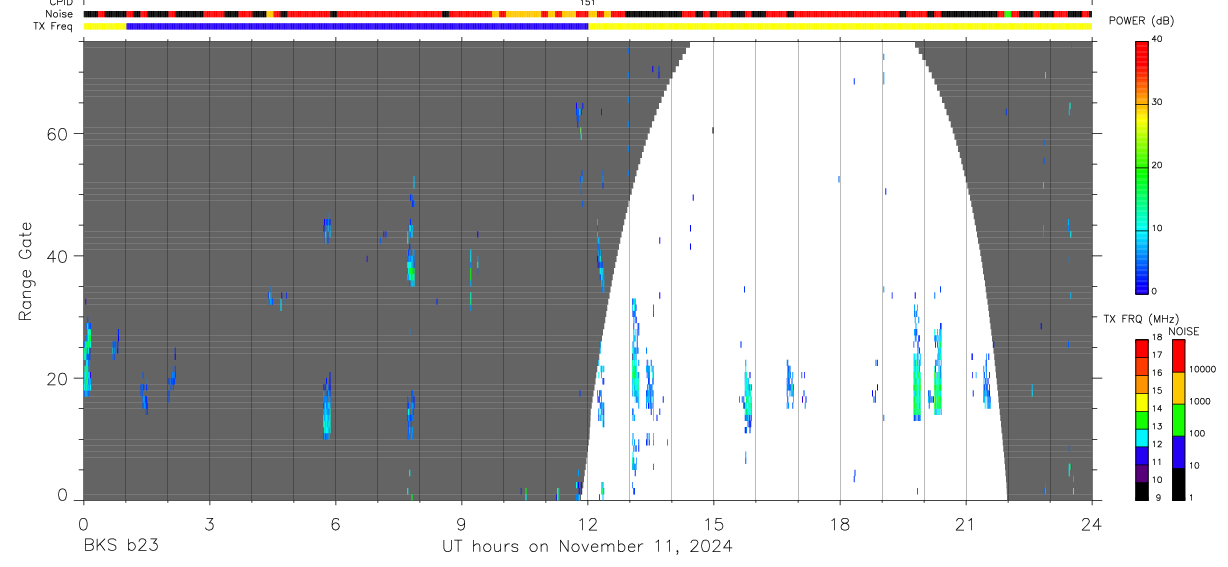Viewport: 1228px width, 567px height.
Task: Click the 1 label on NOISE legend
Action: [1190, 497]
